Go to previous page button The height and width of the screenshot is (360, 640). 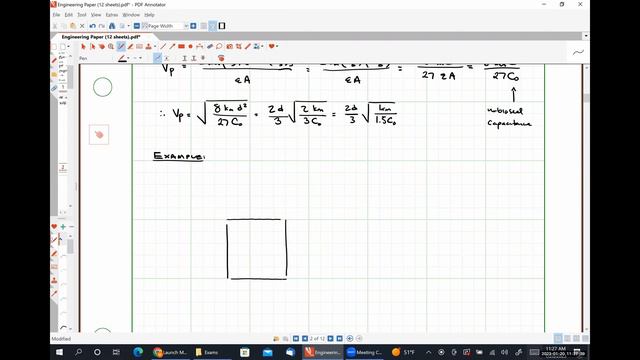304,338
